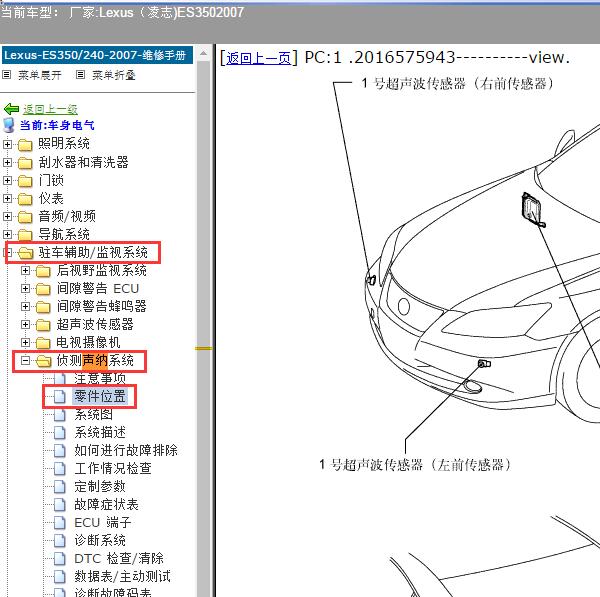The width and height of the screenshot is (600, 597).
Task: Open the 故障症状表 page
Action: (x=106, y=504)
